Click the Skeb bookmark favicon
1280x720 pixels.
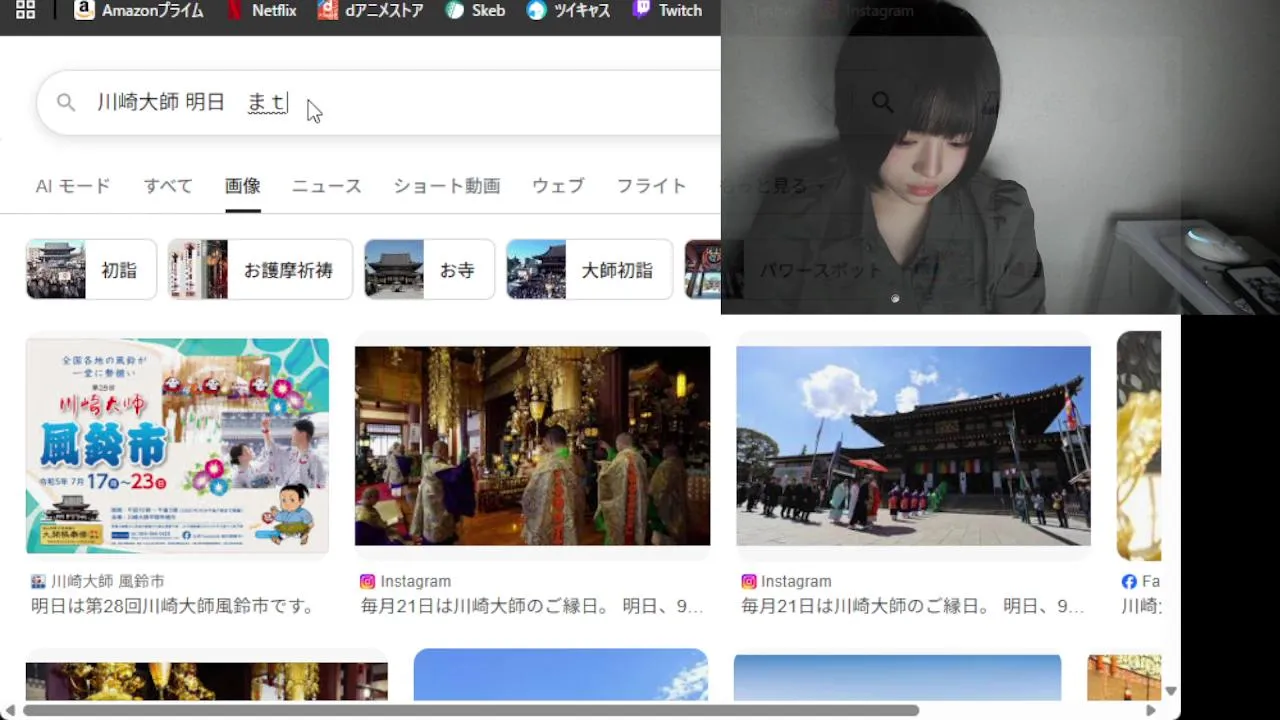[455, 10]
